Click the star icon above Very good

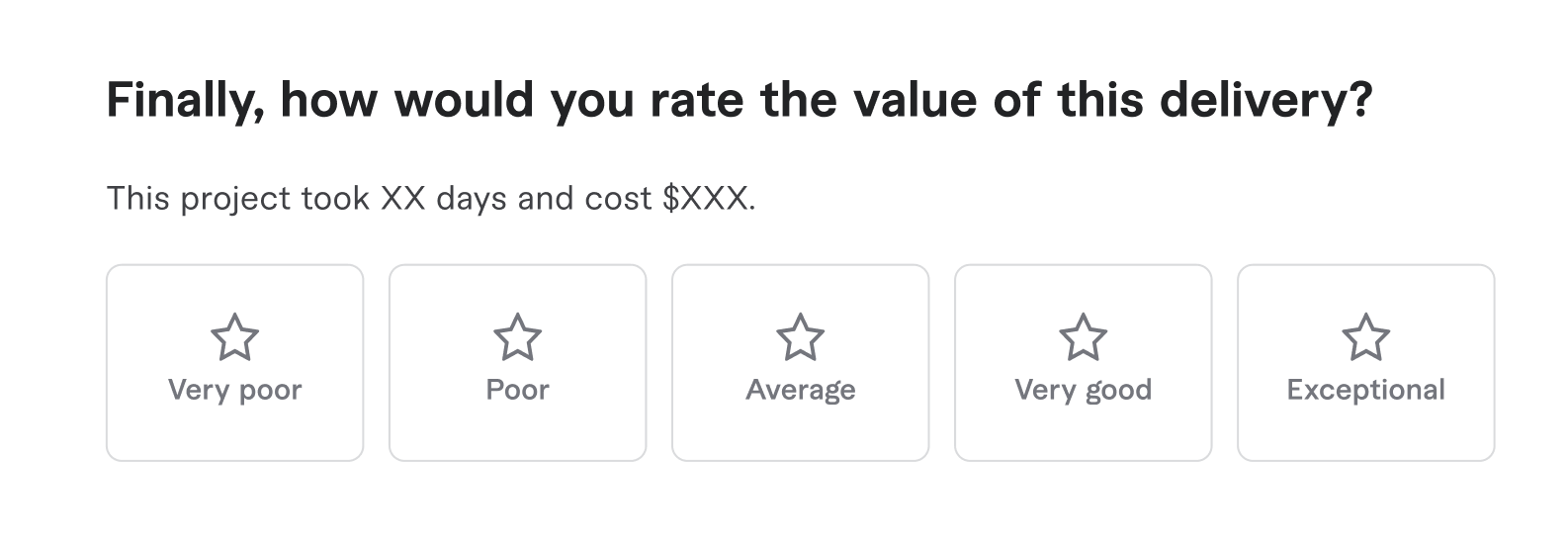pyautogui.click(x=1083, y=337)
